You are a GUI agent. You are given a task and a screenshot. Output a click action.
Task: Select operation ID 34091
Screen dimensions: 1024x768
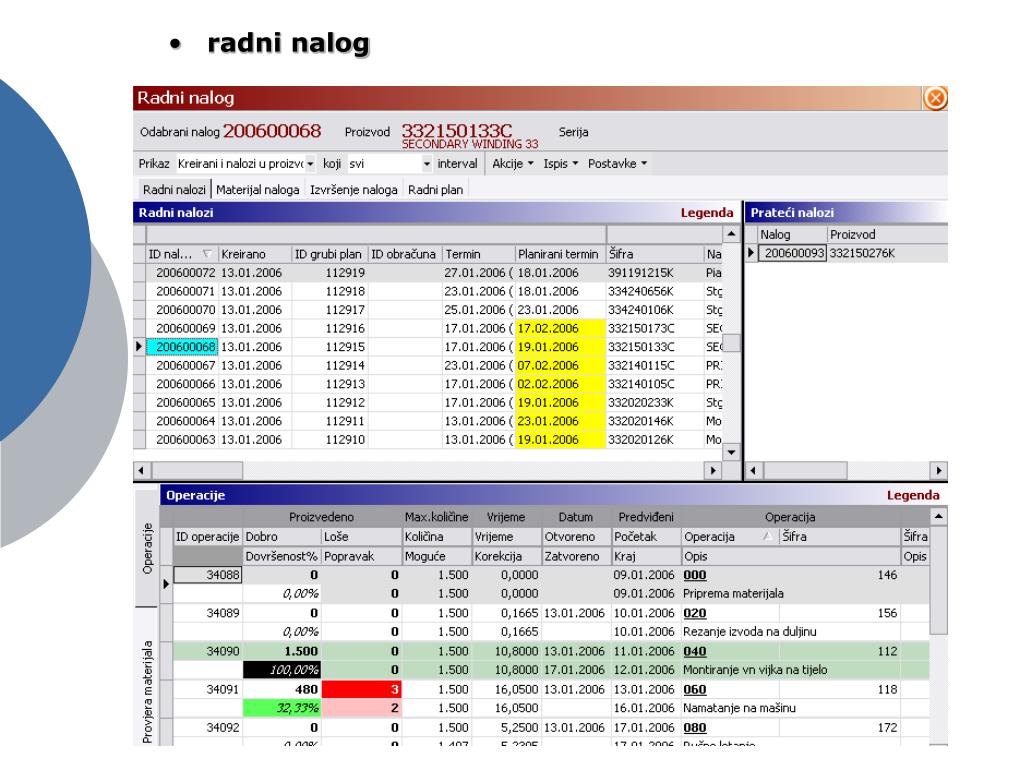[208, 690]
